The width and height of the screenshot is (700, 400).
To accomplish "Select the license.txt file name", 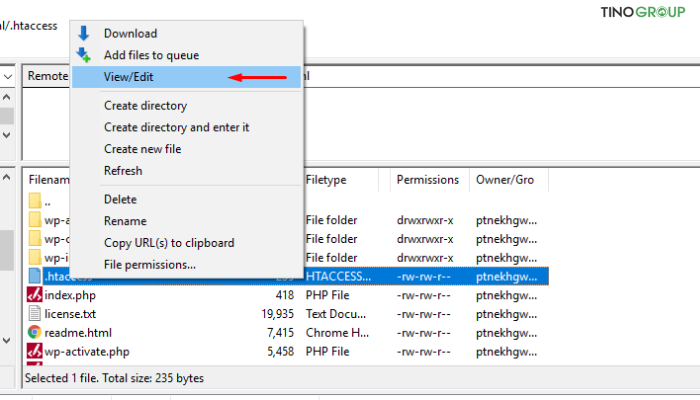I will point(70,314).
